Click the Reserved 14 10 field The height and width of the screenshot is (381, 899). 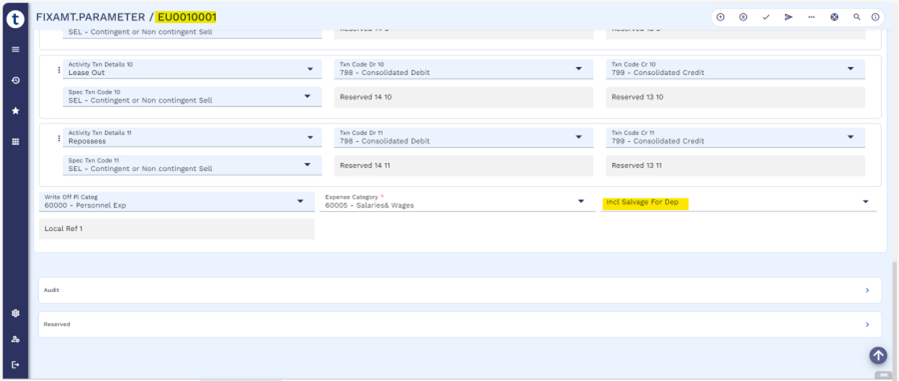463,97
